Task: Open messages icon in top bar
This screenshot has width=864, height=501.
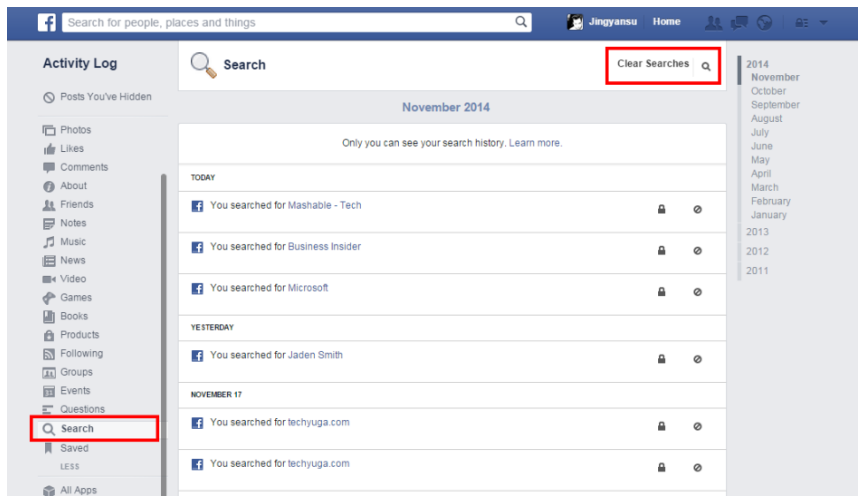Action: [739, 23]
